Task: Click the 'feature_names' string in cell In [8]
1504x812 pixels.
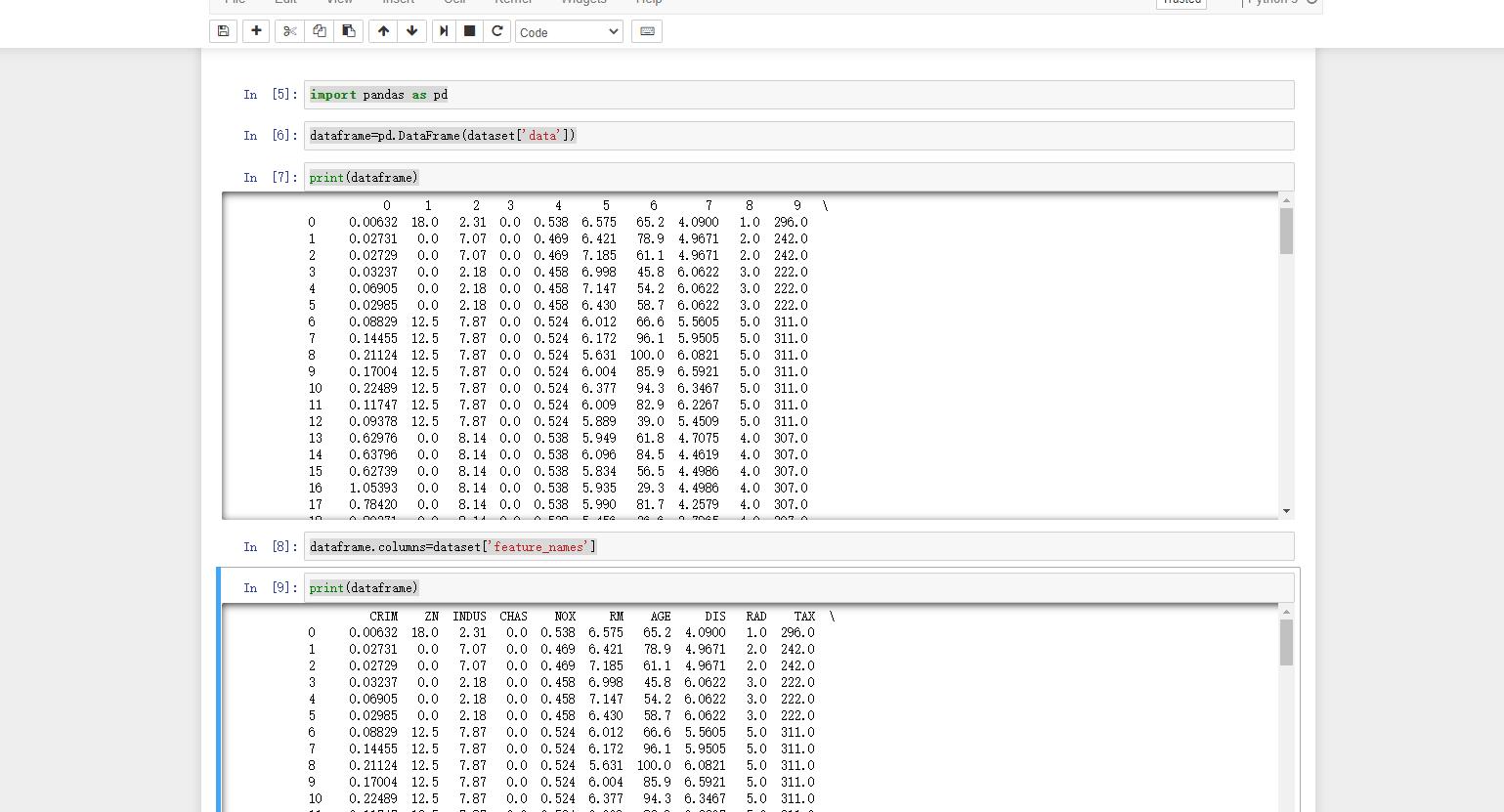Action: [539, 546]
